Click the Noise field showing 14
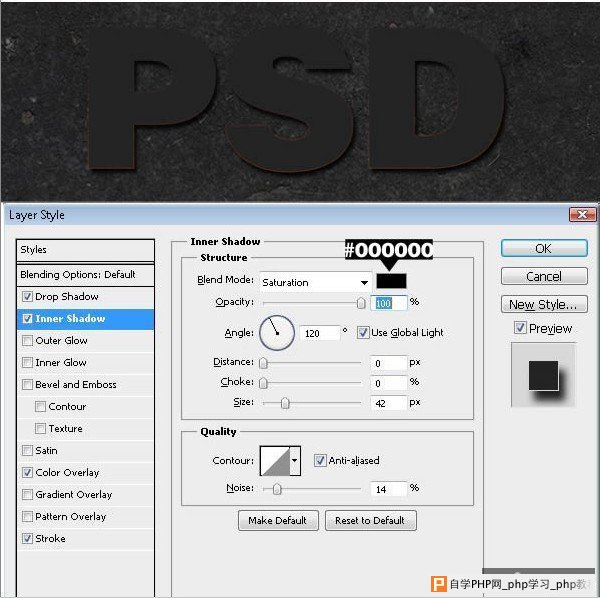This screenshot has height=598, width=600. (x=388, y=489)
